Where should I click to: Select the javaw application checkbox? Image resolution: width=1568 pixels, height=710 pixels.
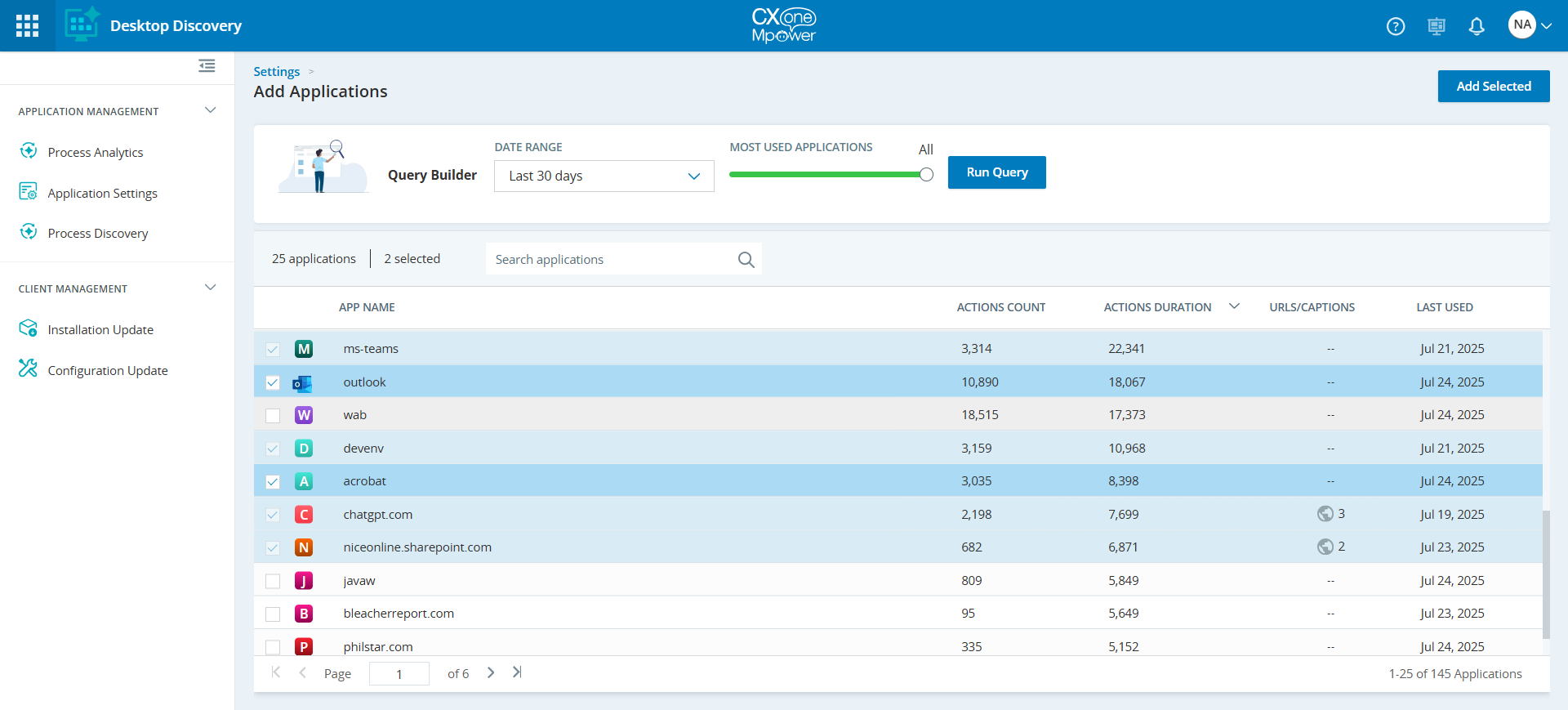pyautogui.click(x=273, y=581)
